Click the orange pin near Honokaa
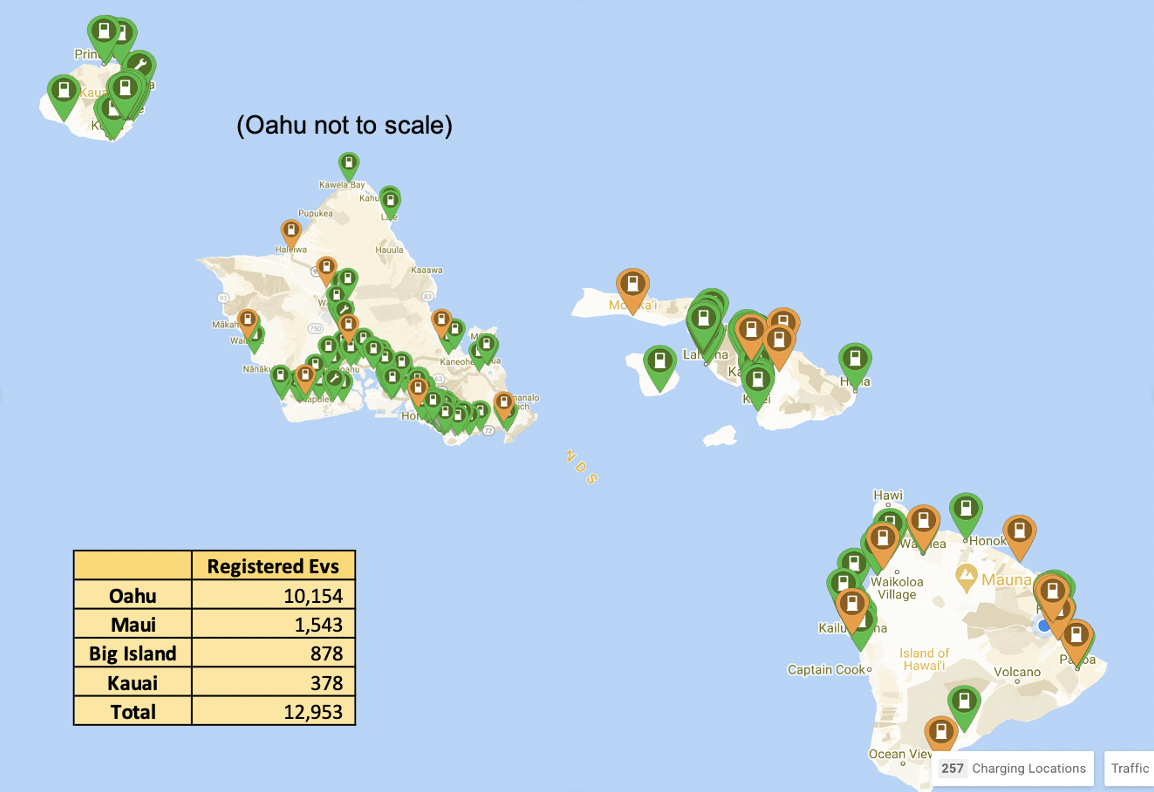The width and height of the screenshot is (1154, 792). pos(1020,531)
